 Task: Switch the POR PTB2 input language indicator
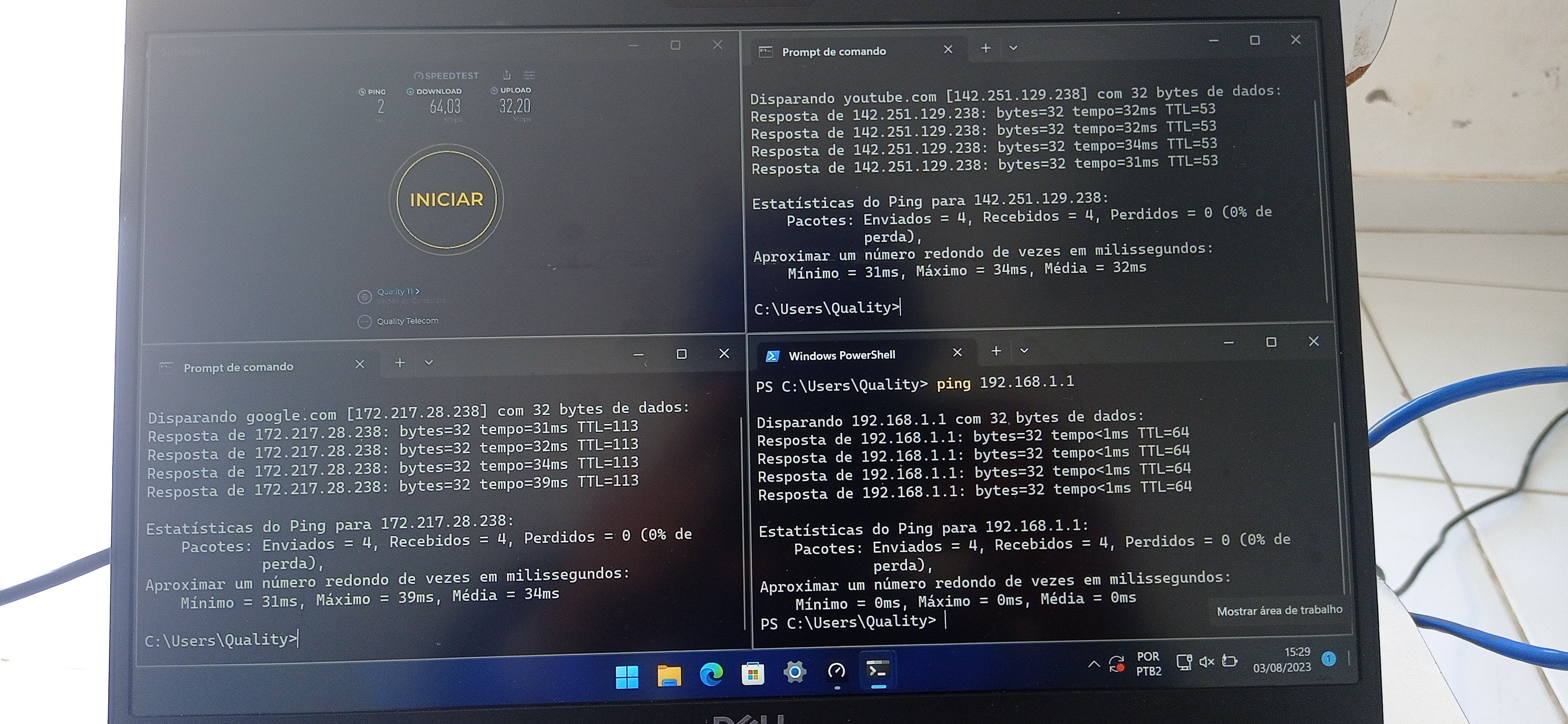click(x=1148, y=664)
